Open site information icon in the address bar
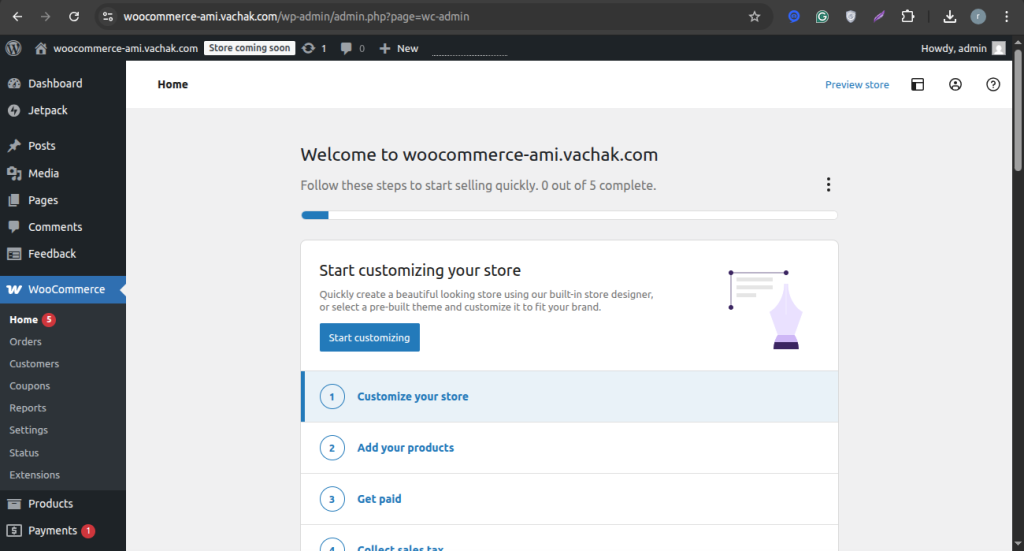Viewport: 1024px width, 551px height. (x=108, y=16)
